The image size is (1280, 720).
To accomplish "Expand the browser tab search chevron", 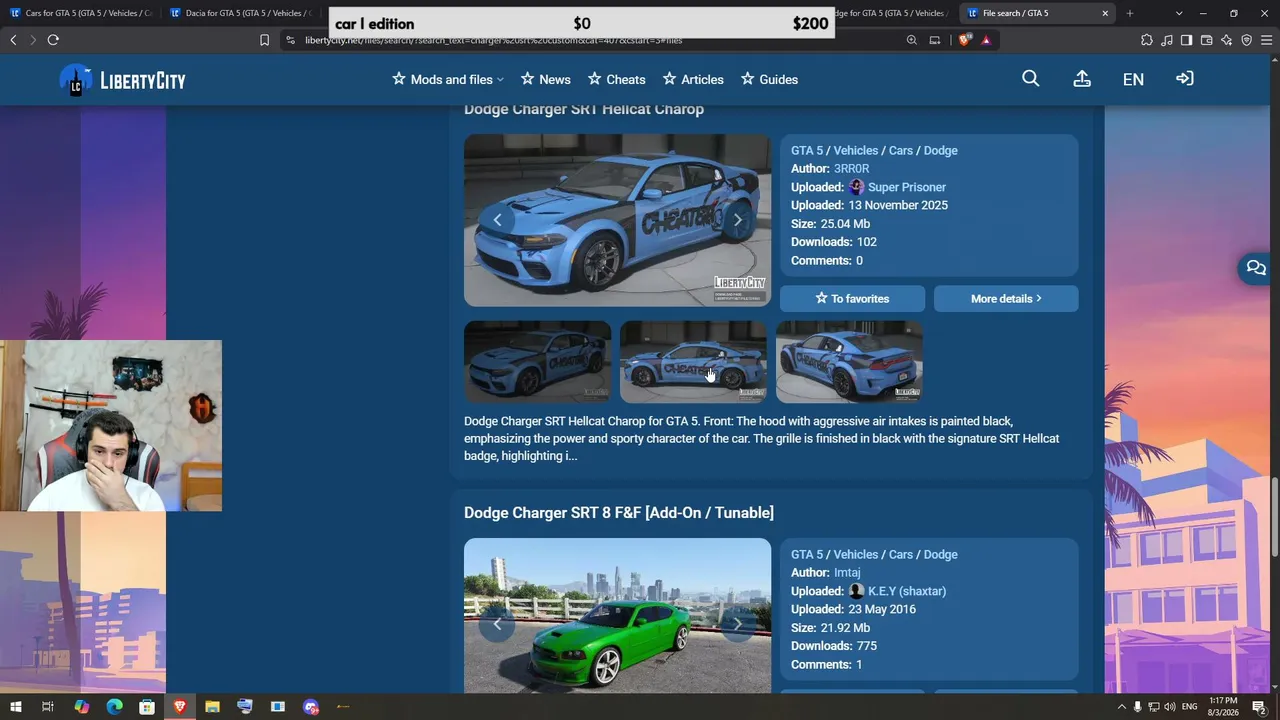I will tap(1179, 13).
